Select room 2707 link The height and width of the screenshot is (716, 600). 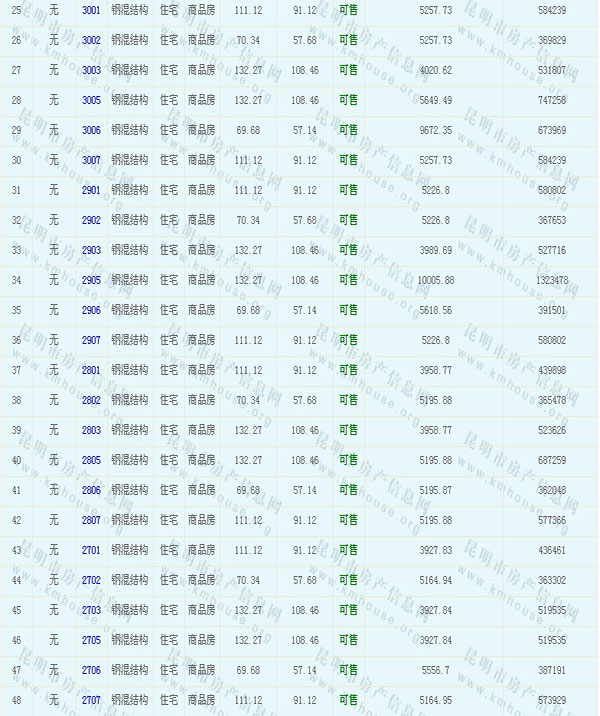tap(91, 700)
